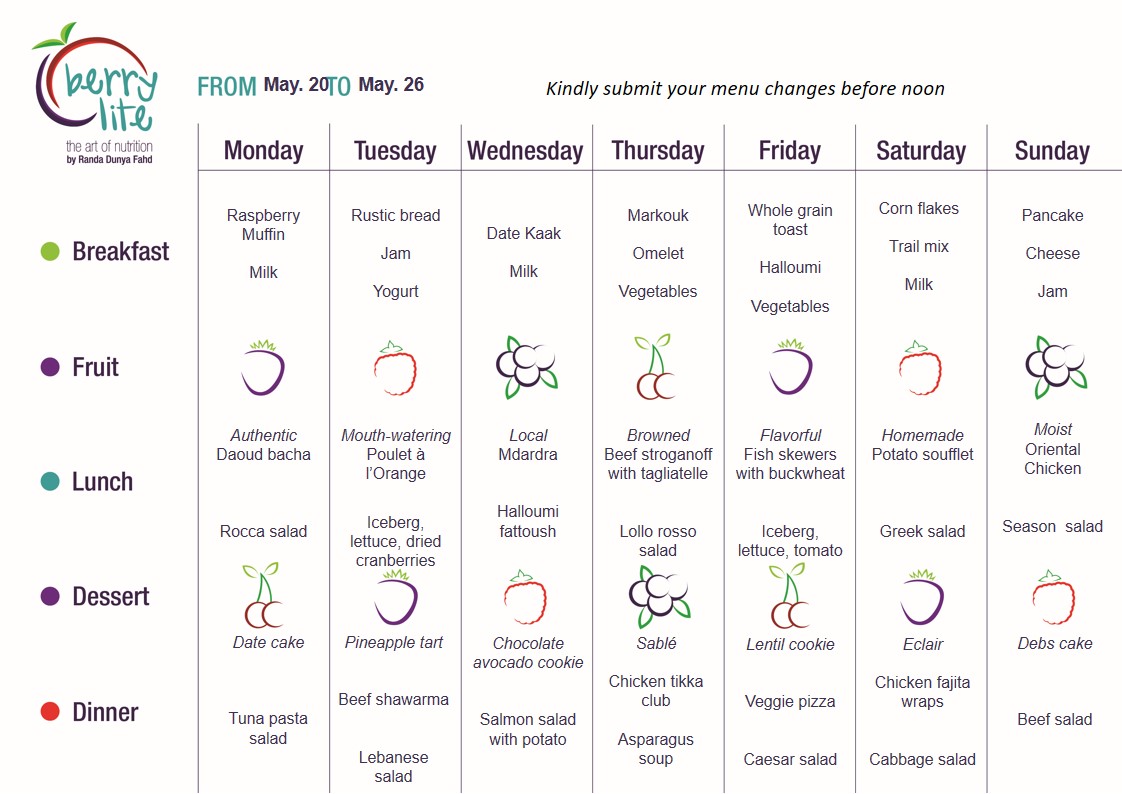Select the Veggie pizza dinner item
Image resolution: width=1122 pixels, height=794 pixels.
pos(790,701)
